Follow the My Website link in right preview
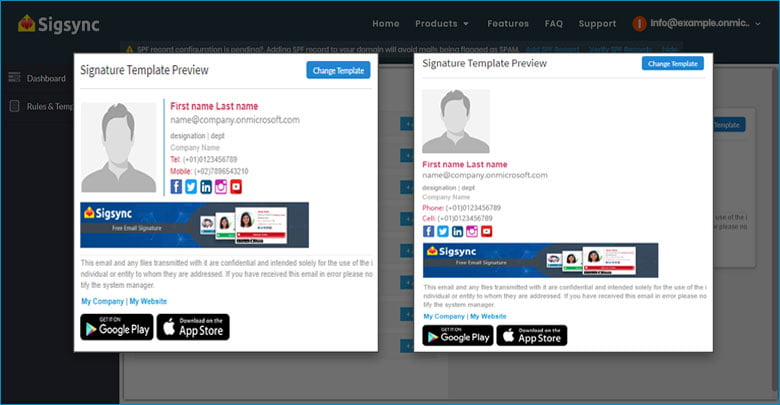This screenshot has width=780, height=405. [x=488, y=316]
